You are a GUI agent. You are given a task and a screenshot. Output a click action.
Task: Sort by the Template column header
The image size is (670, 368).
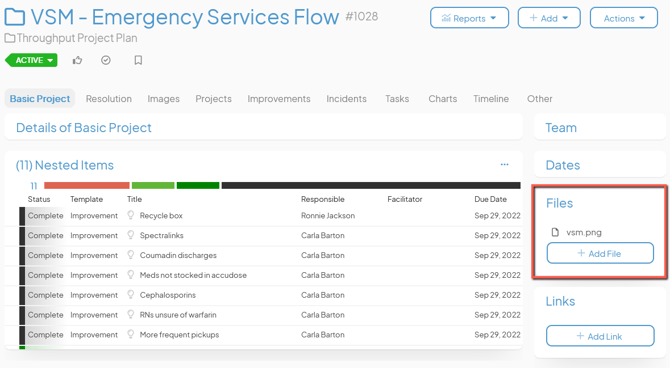point(86,199)
